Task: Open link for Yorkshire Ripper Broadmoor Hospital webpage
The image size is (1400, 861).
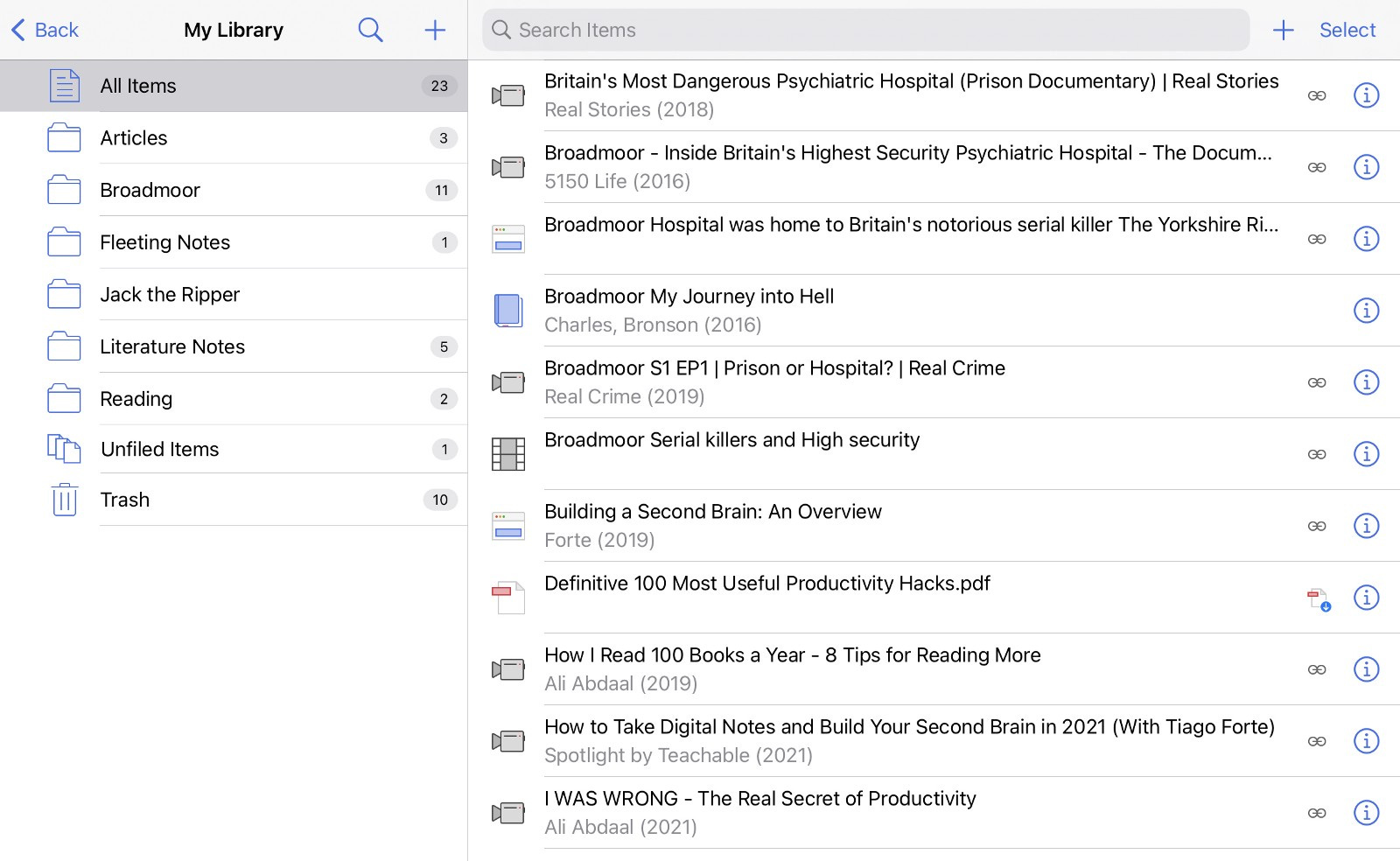Action: [x=1317, y=239]
